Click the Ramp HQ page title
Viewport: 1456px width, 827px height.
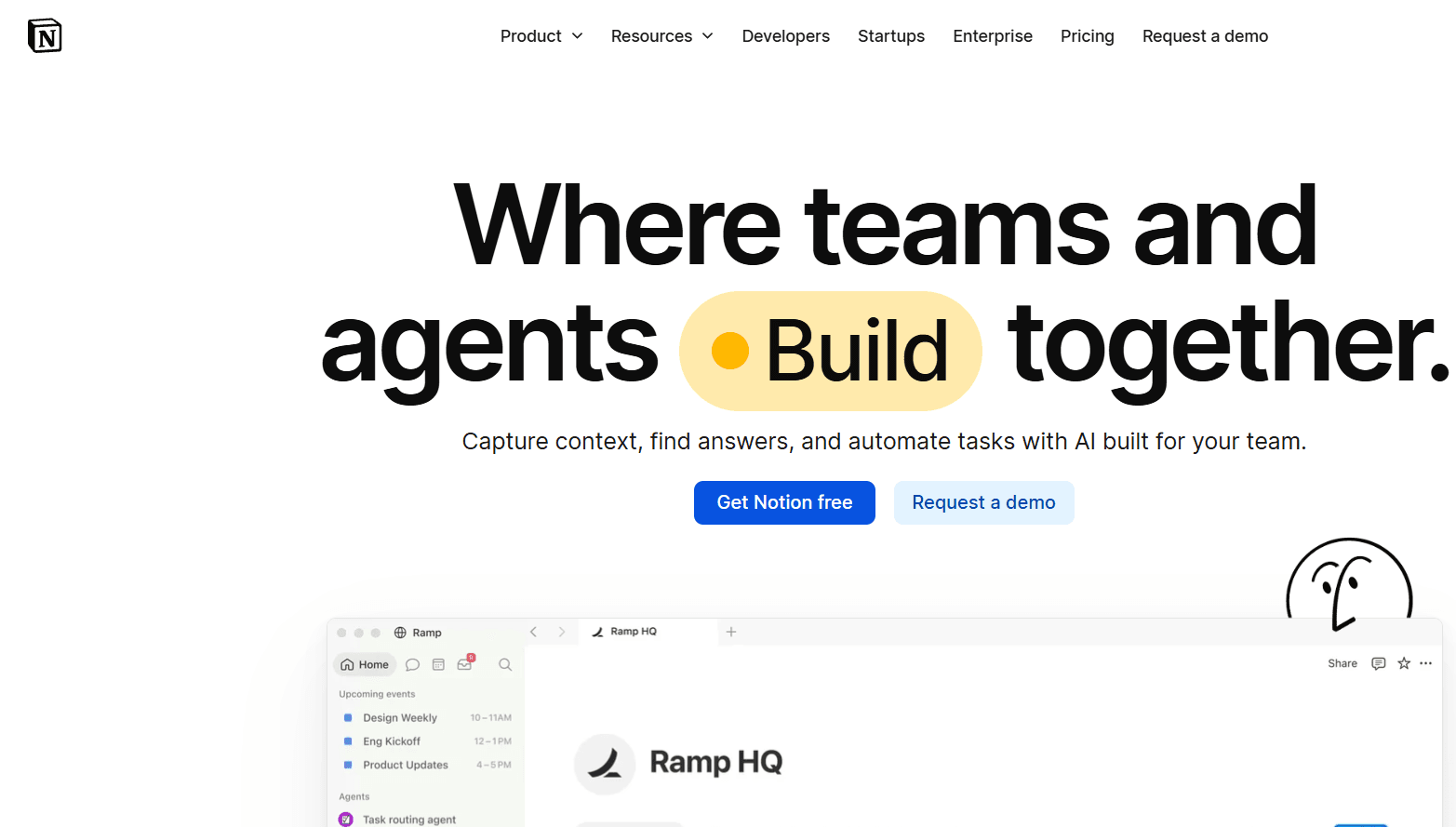(x=716, y=763)
